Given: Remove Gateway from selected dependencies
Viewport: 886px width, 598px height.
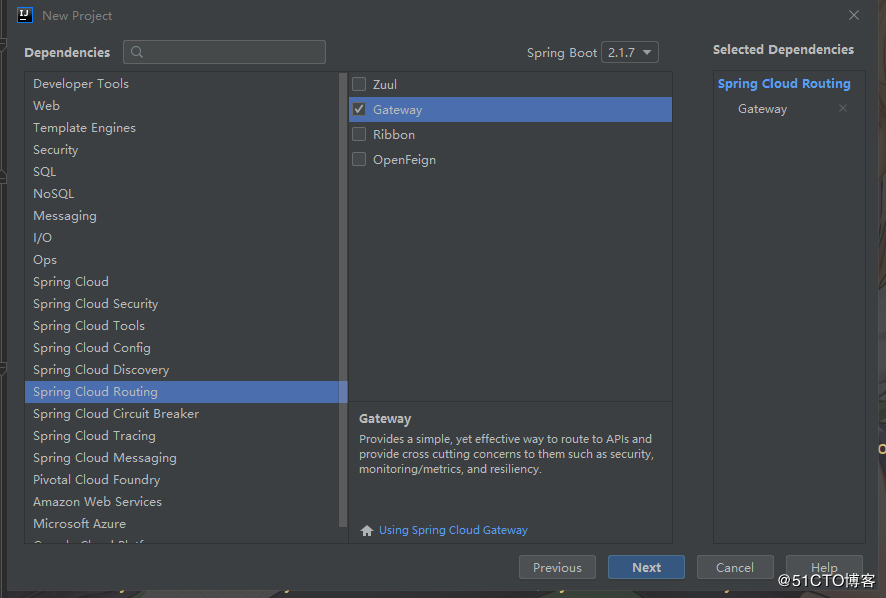Looking at the screenshot, I should [x=842, y=108].
